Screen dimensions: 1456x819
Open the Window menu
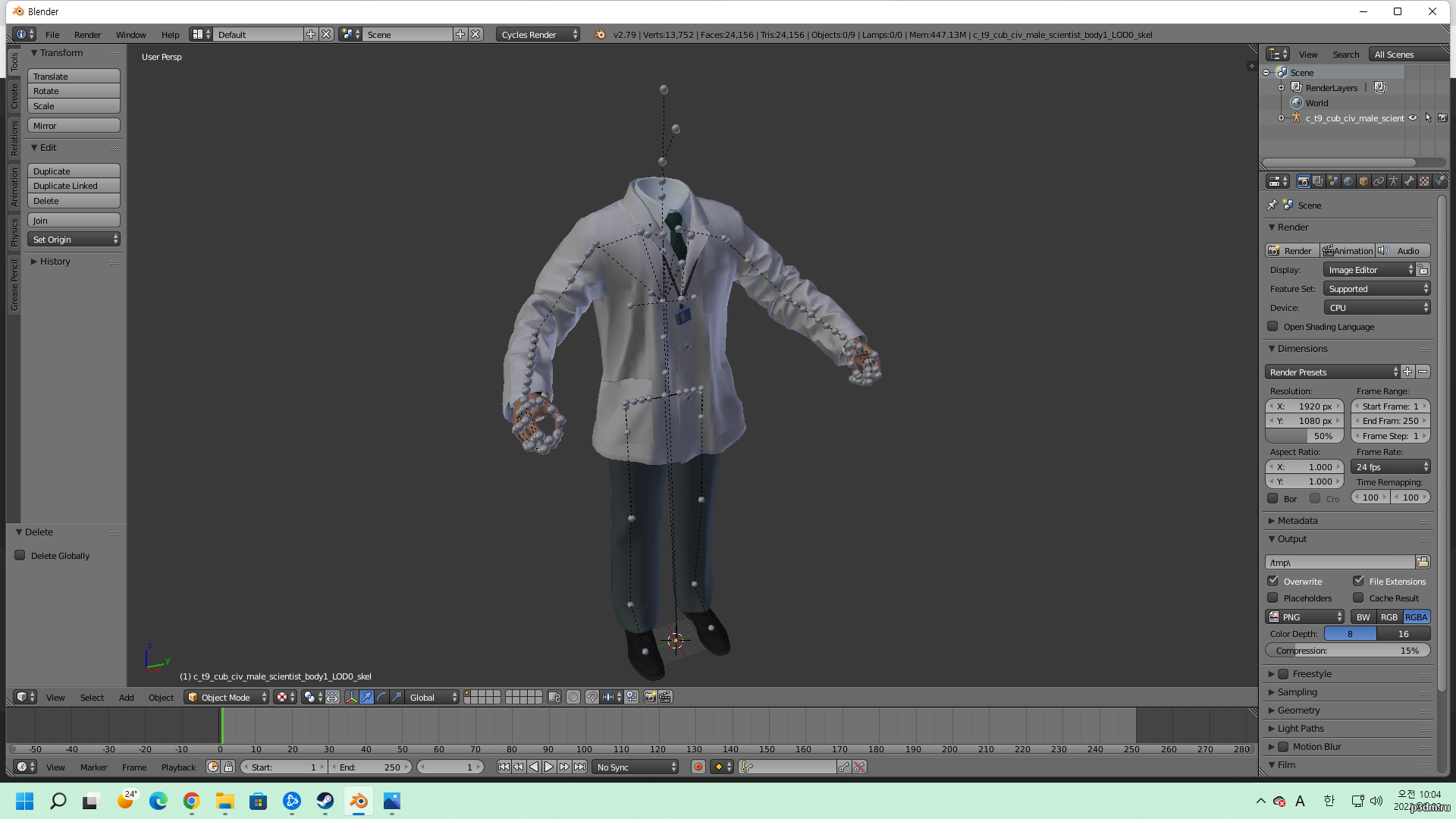point(130,35)
